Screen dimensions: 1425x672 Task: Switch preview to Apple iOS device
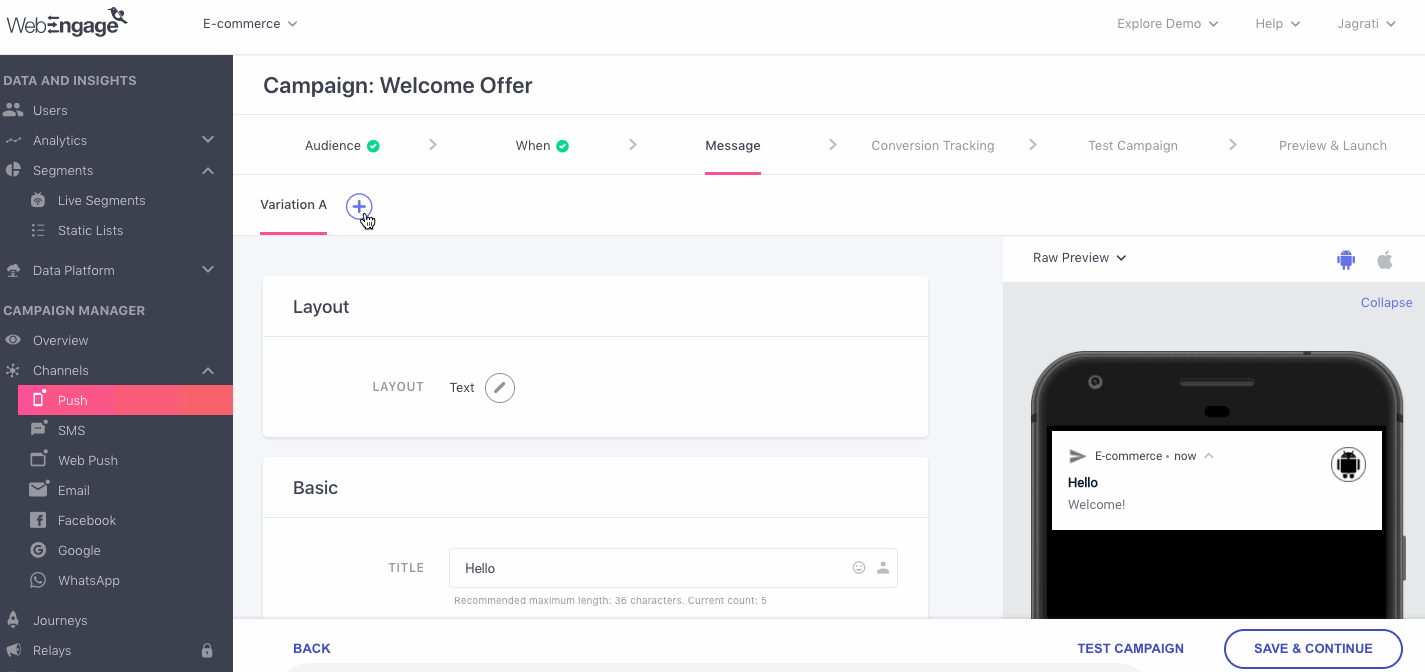(1385, 260)
